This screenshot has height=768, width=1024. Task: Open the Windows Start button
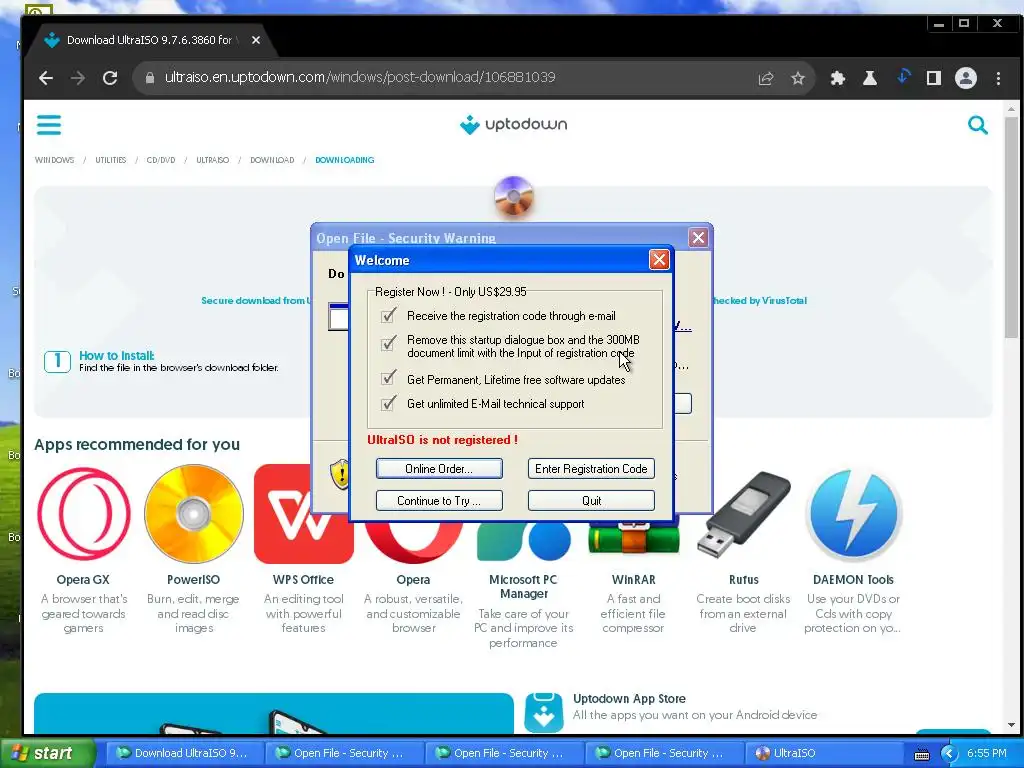click(x=47, y=753)
